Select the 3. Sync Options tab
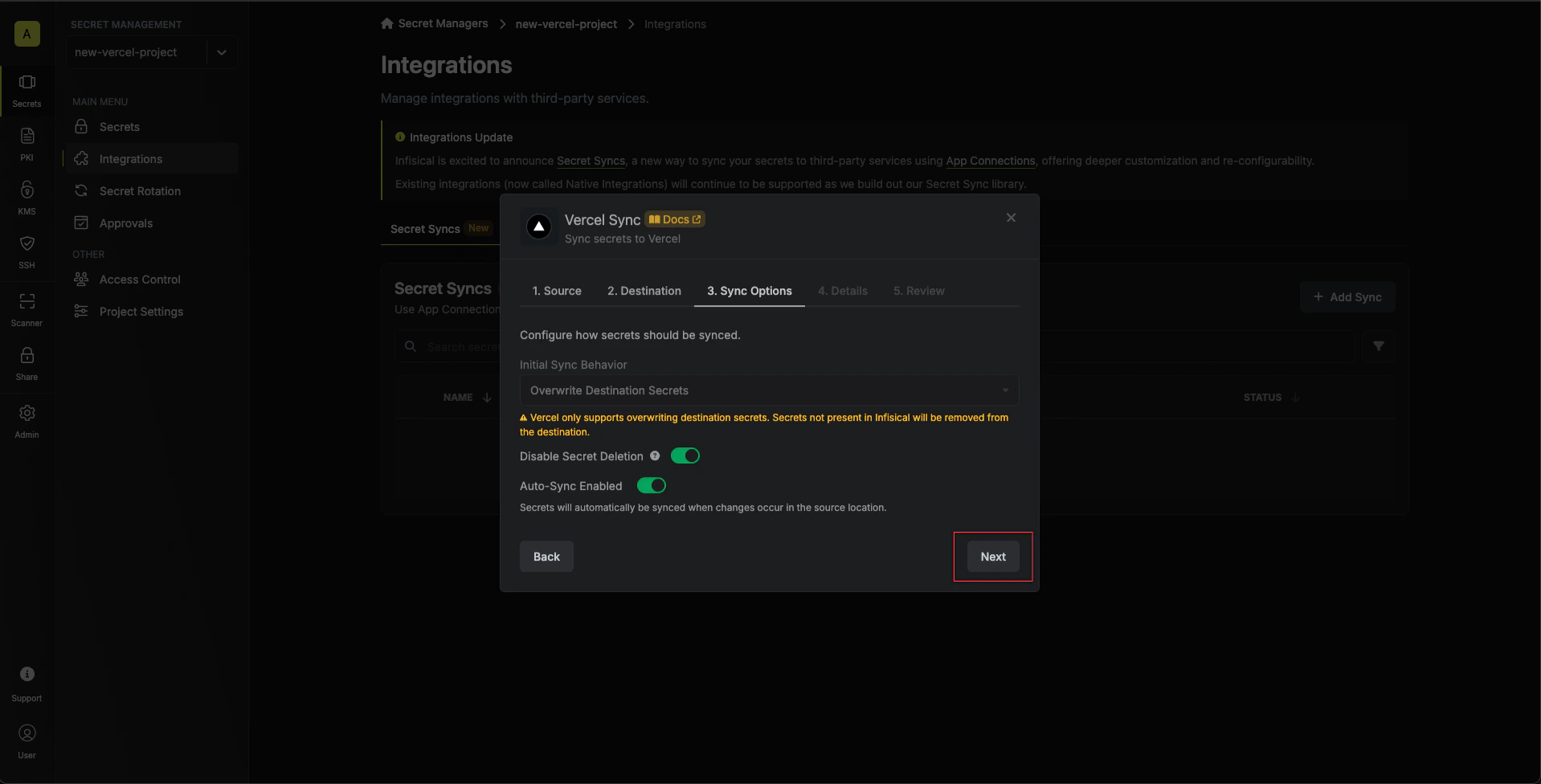This screenshot has height=784, width=1541. tap(750, 291)
